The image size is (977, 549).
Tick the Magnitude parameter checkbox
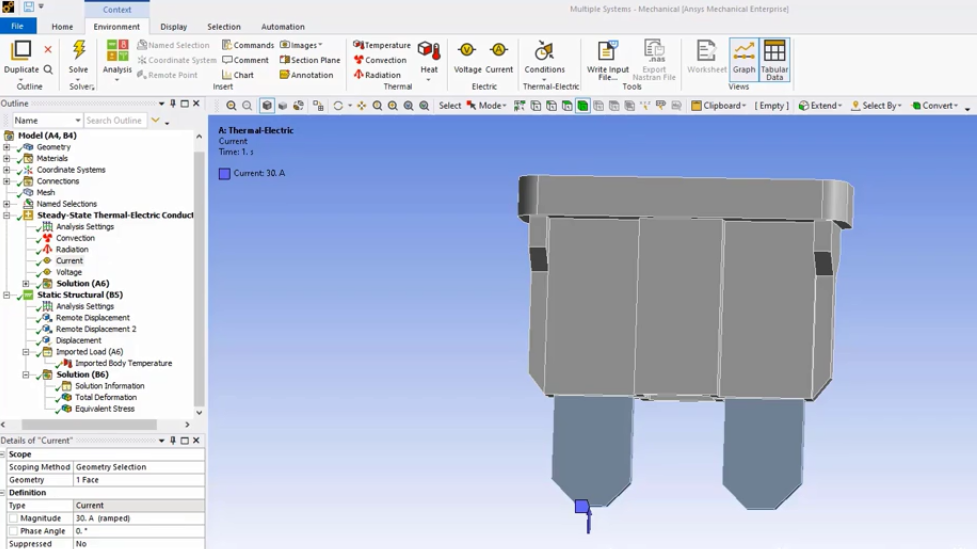tap(13, 518)
